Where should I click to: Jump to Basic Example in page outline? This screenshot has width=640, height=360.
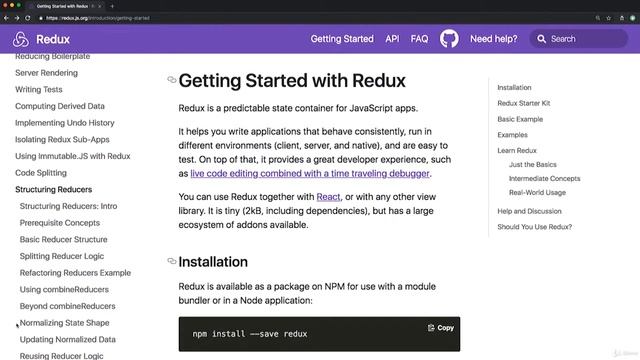520,119
